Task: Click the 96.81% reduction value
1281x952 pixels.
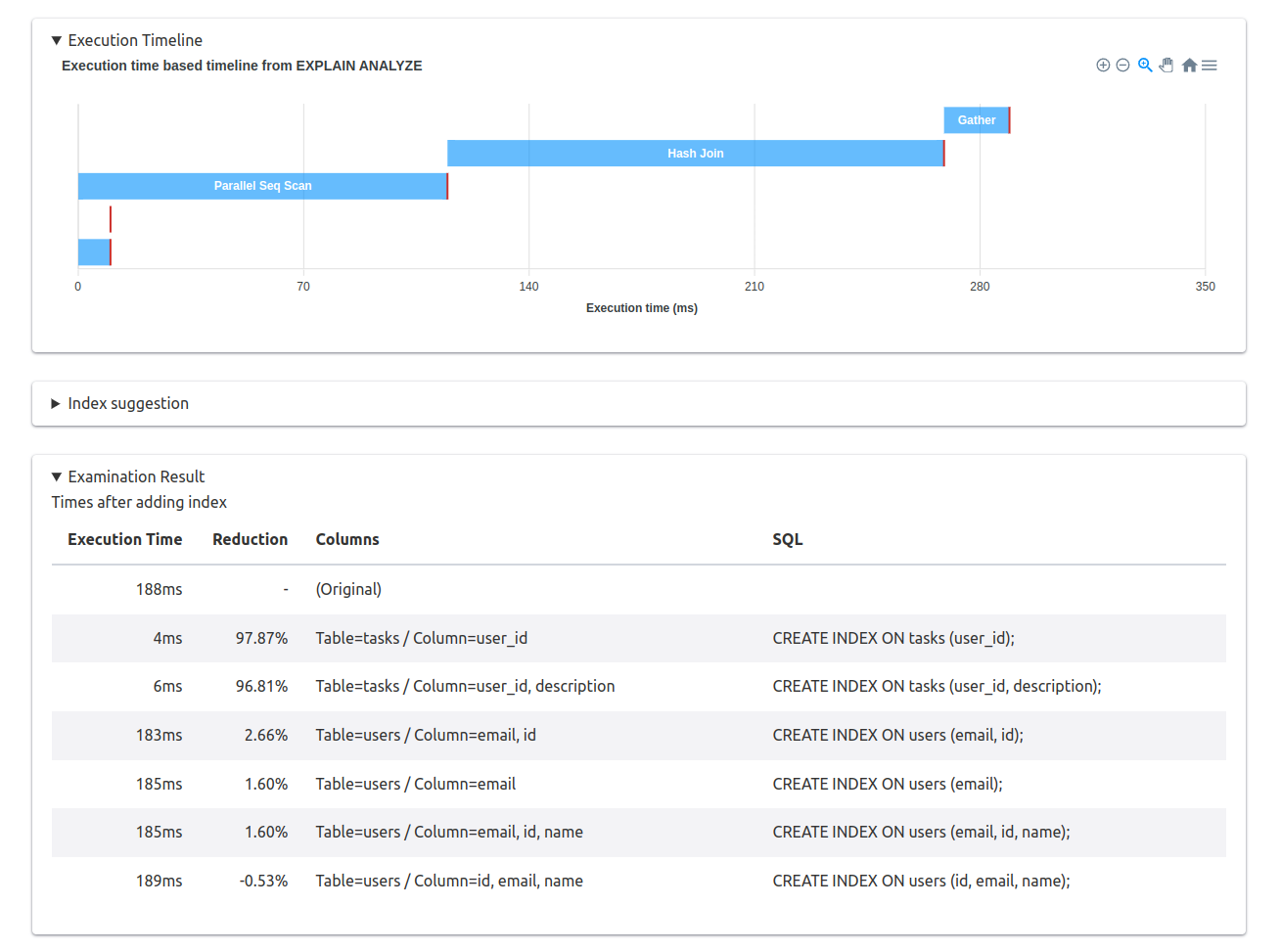Action: pyautogui.click(x=261, y=686)
